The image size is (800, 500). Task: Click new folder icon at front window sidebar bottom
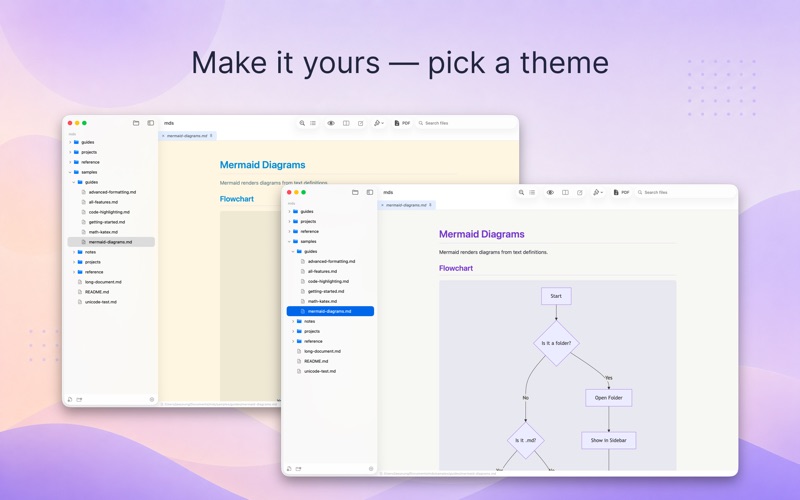click(x=298, y=468)
